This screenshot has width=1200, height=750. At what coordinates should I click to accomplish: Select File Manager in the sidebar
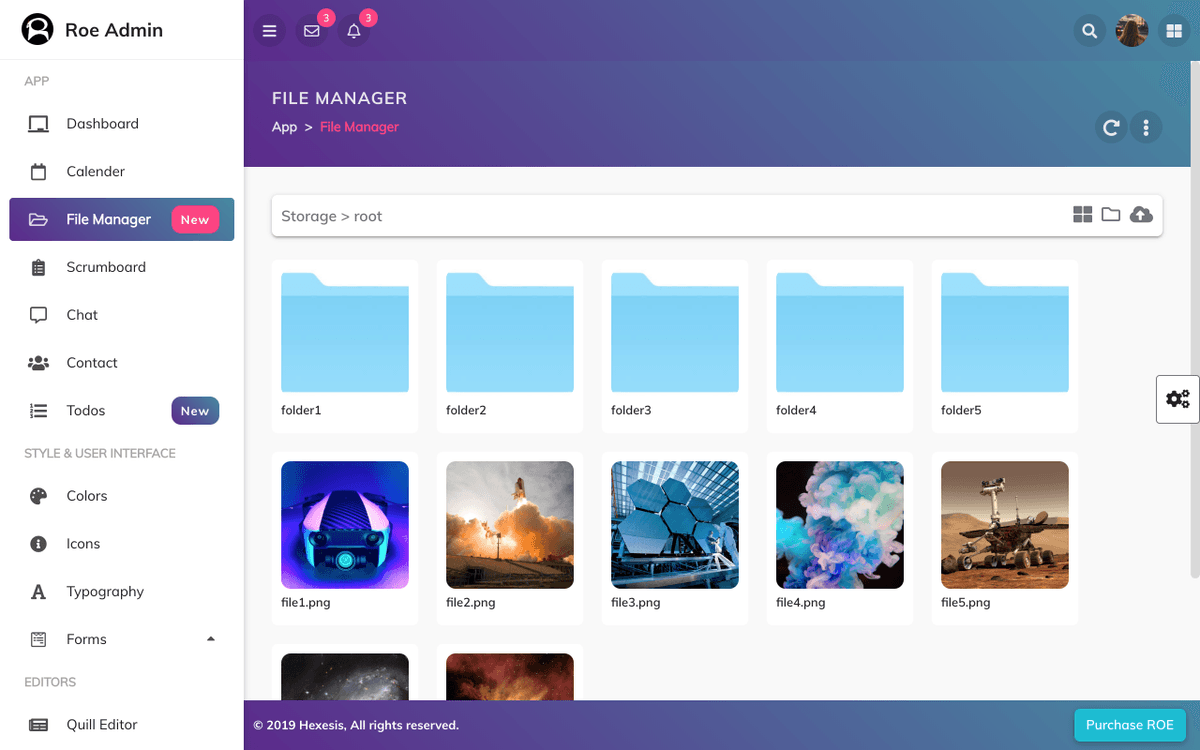click(x=107, y=219)
